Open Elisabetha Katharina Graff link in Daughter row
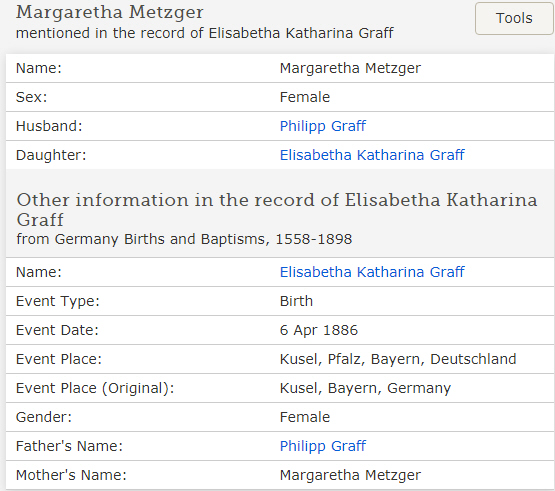 click(x=372, y=155)
